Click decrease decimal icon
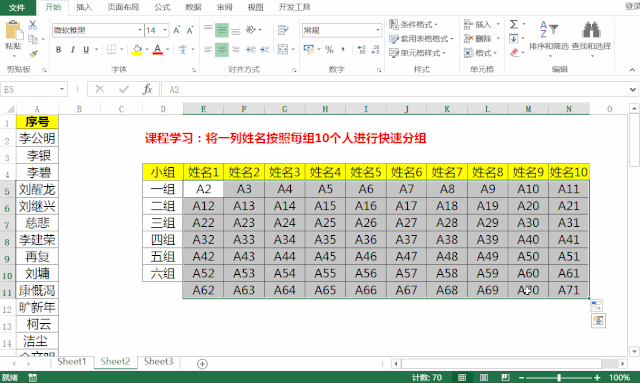Screen dimensions: 640x383 375,50
